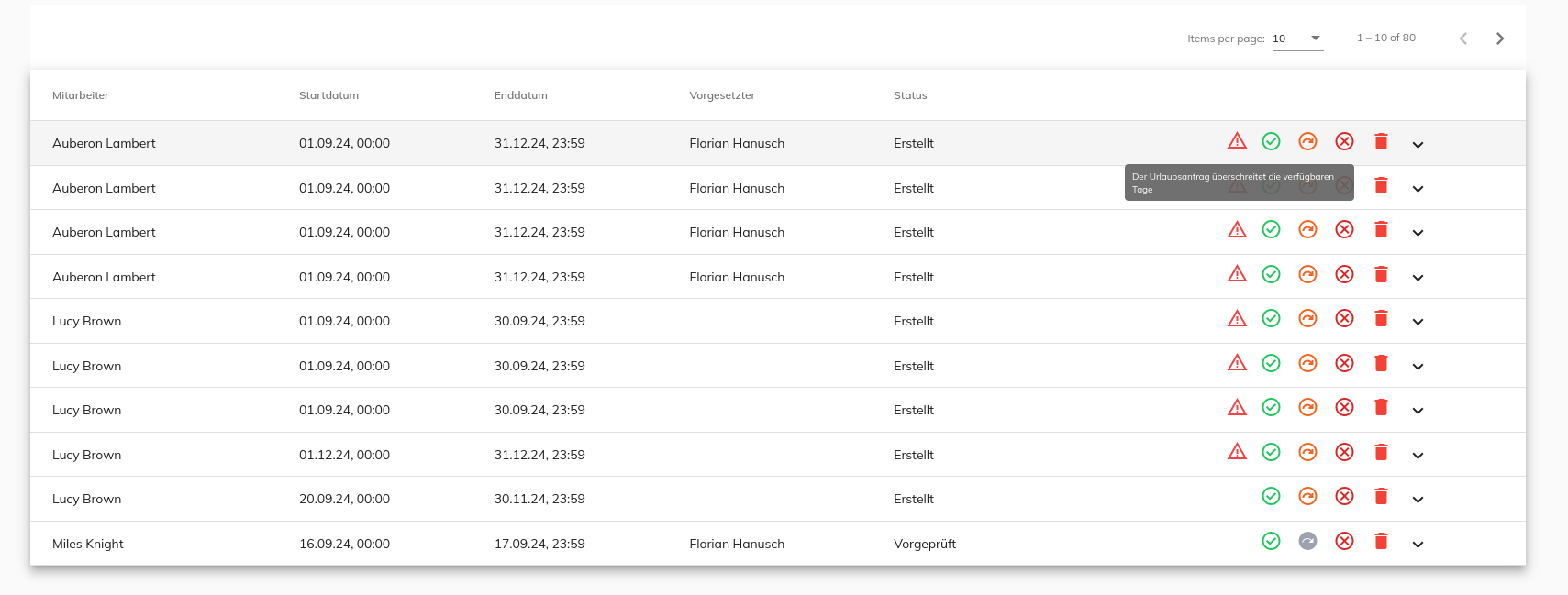
Task: Click the '1 – 10 of 80' range label
Action: [1386, 38]
